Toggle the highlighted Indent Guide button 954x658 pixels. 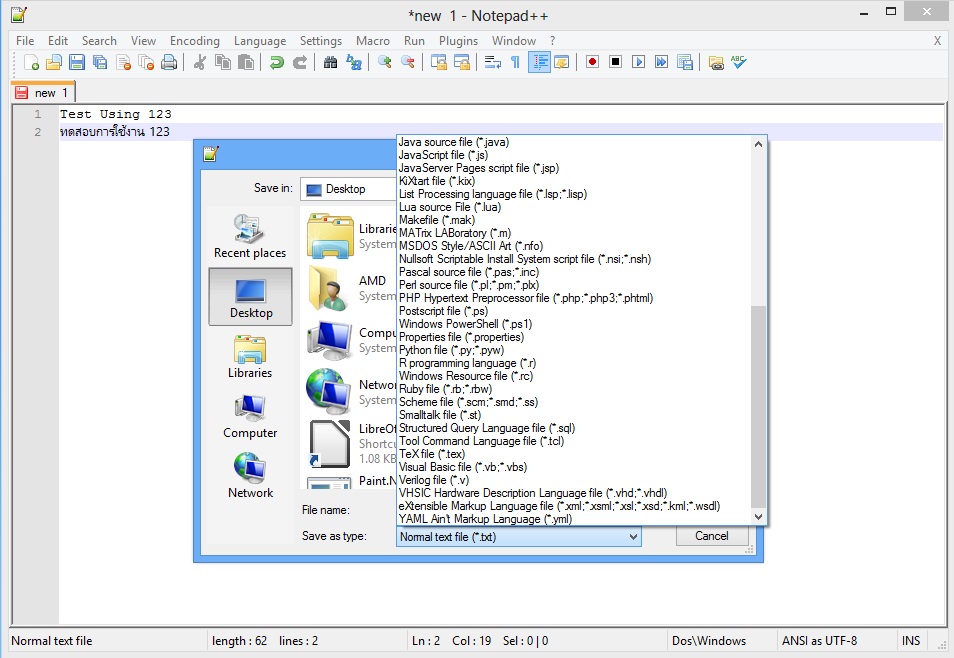[539, 62]
